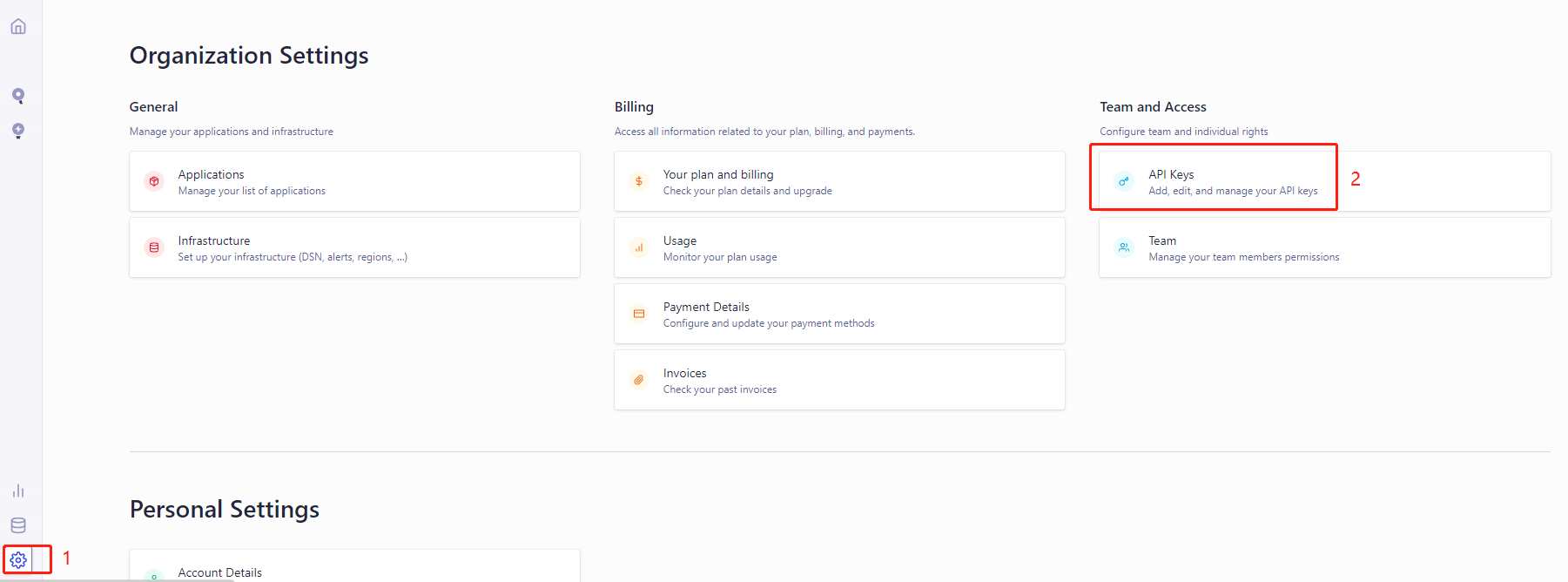Open the settings gear icon in the sidebar

[18, 559]
